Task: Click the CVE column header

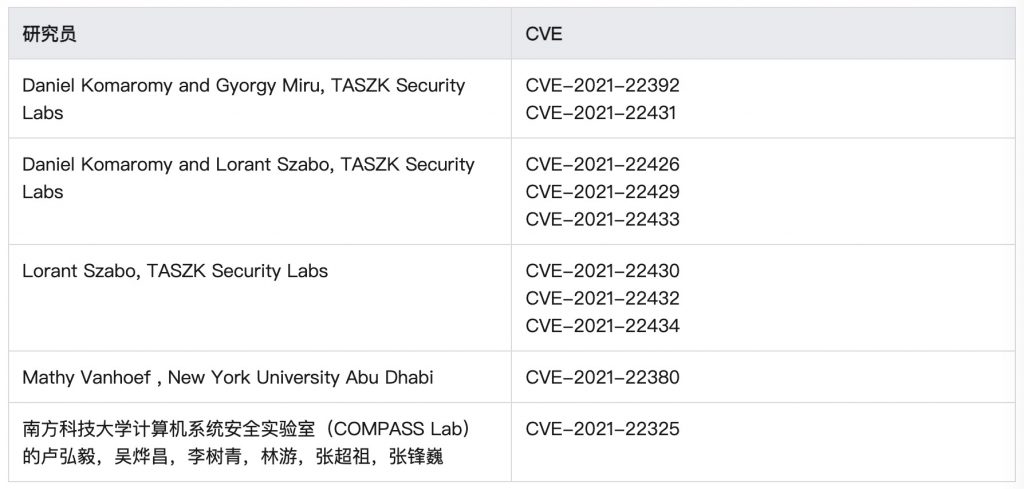Action: click(x=543, y=34)
